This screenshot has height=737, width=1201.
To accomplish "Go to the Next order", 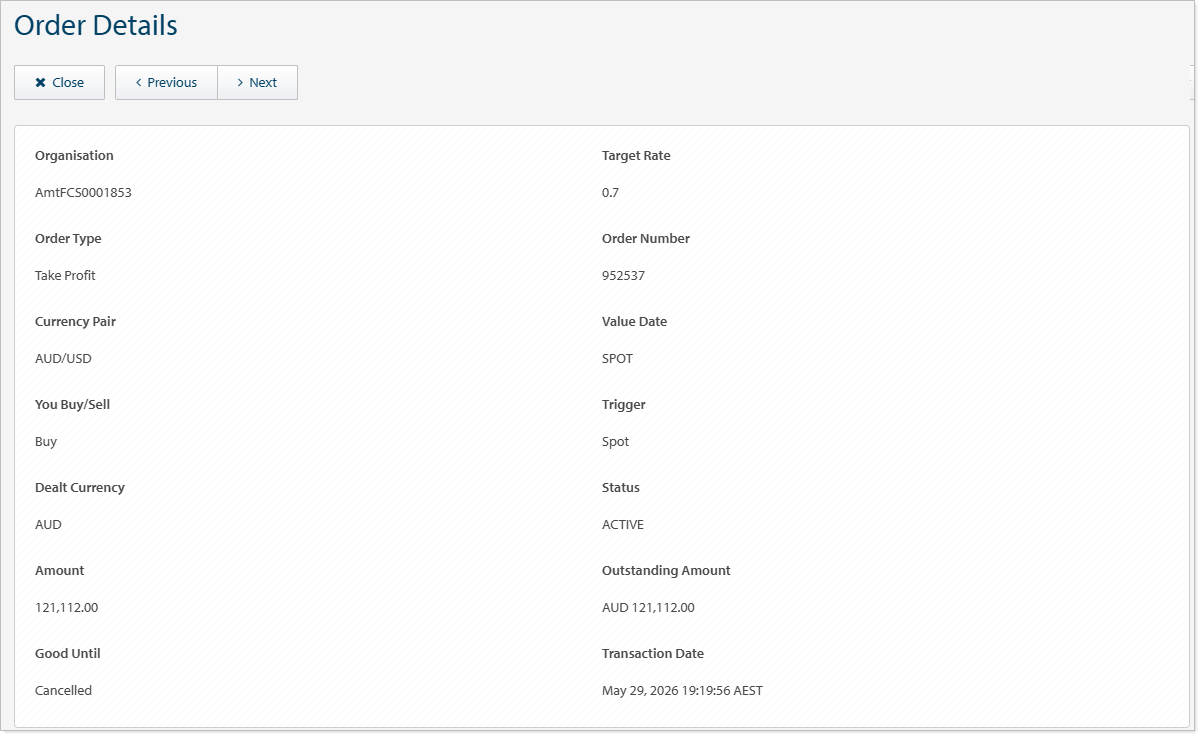I will click(257, 83).
